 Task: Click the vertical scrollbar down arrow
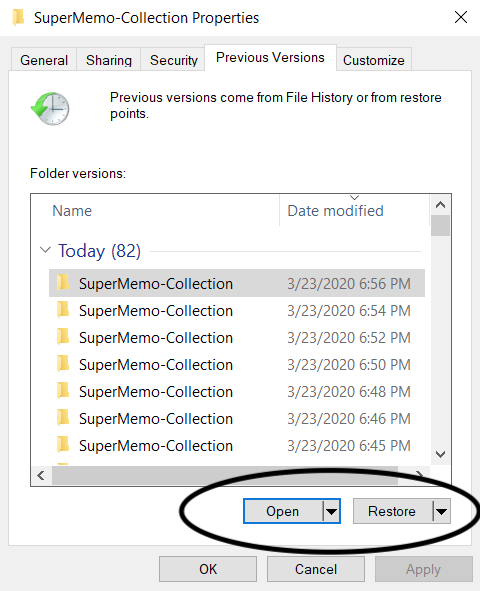click(x=440, y=454)
